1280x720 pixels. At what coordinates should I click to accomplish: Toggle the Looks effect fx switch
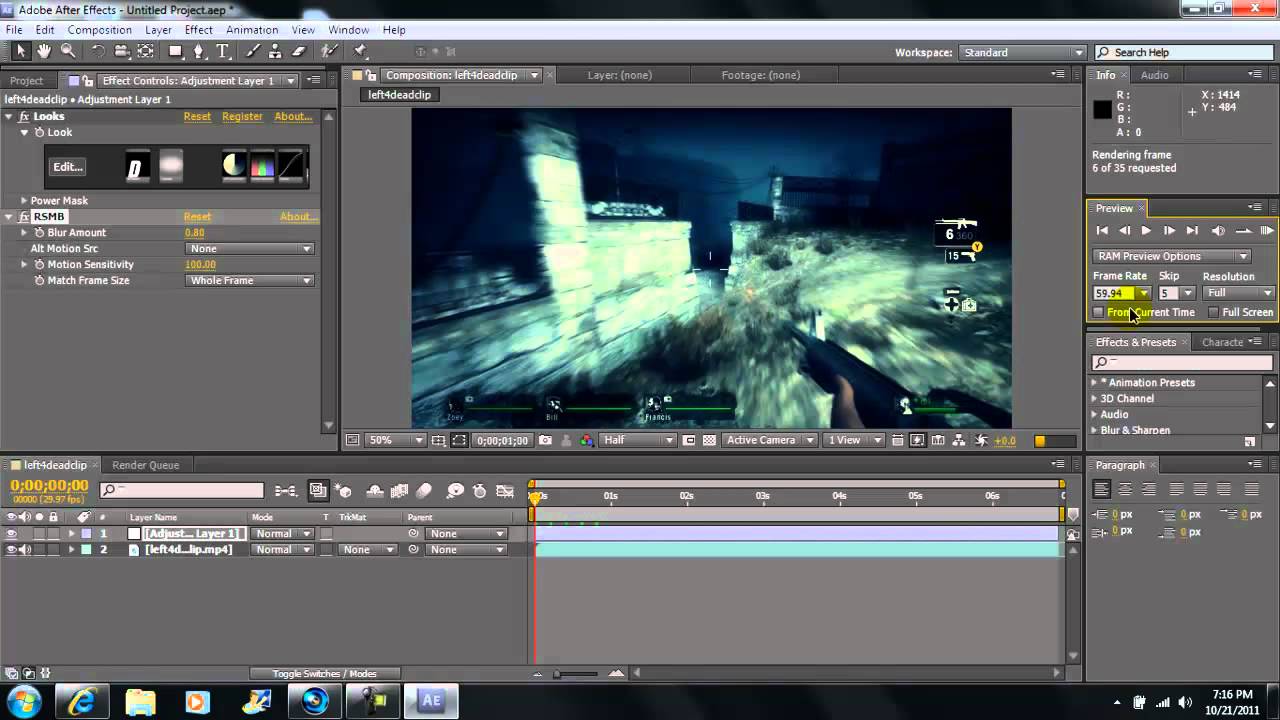coord(25,117)
